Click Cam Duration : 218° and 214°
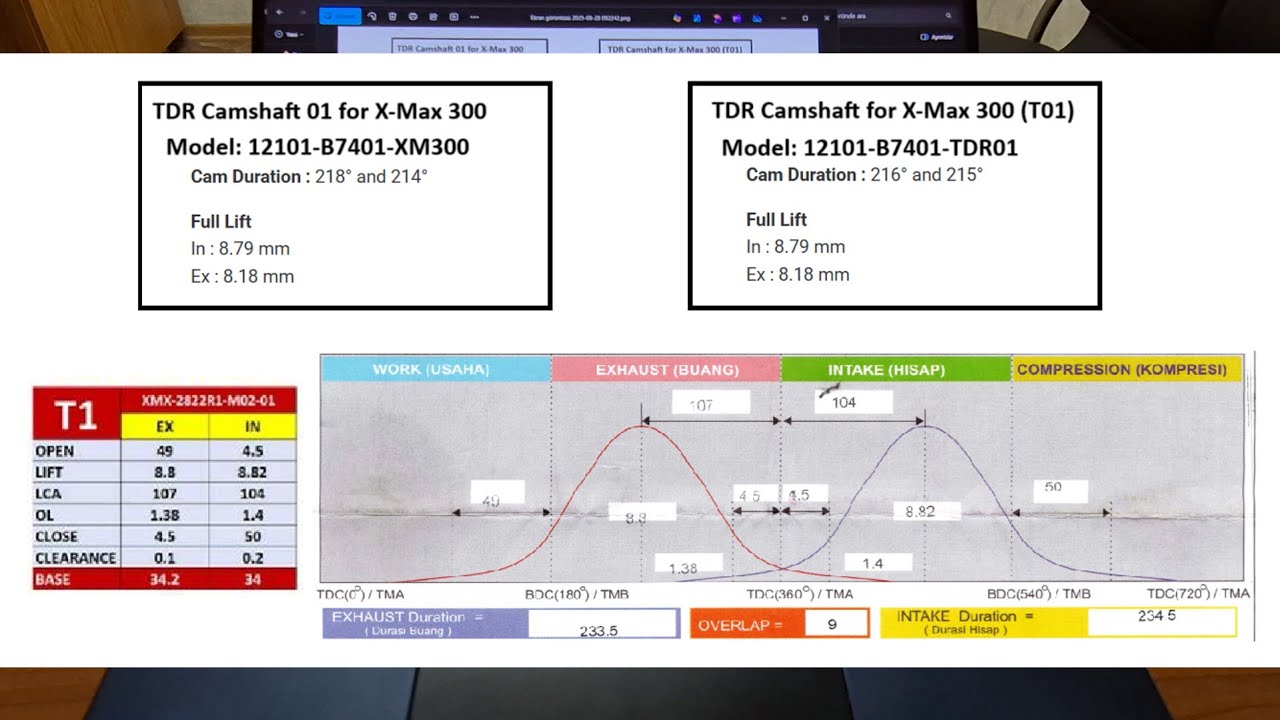 [309, 177]
